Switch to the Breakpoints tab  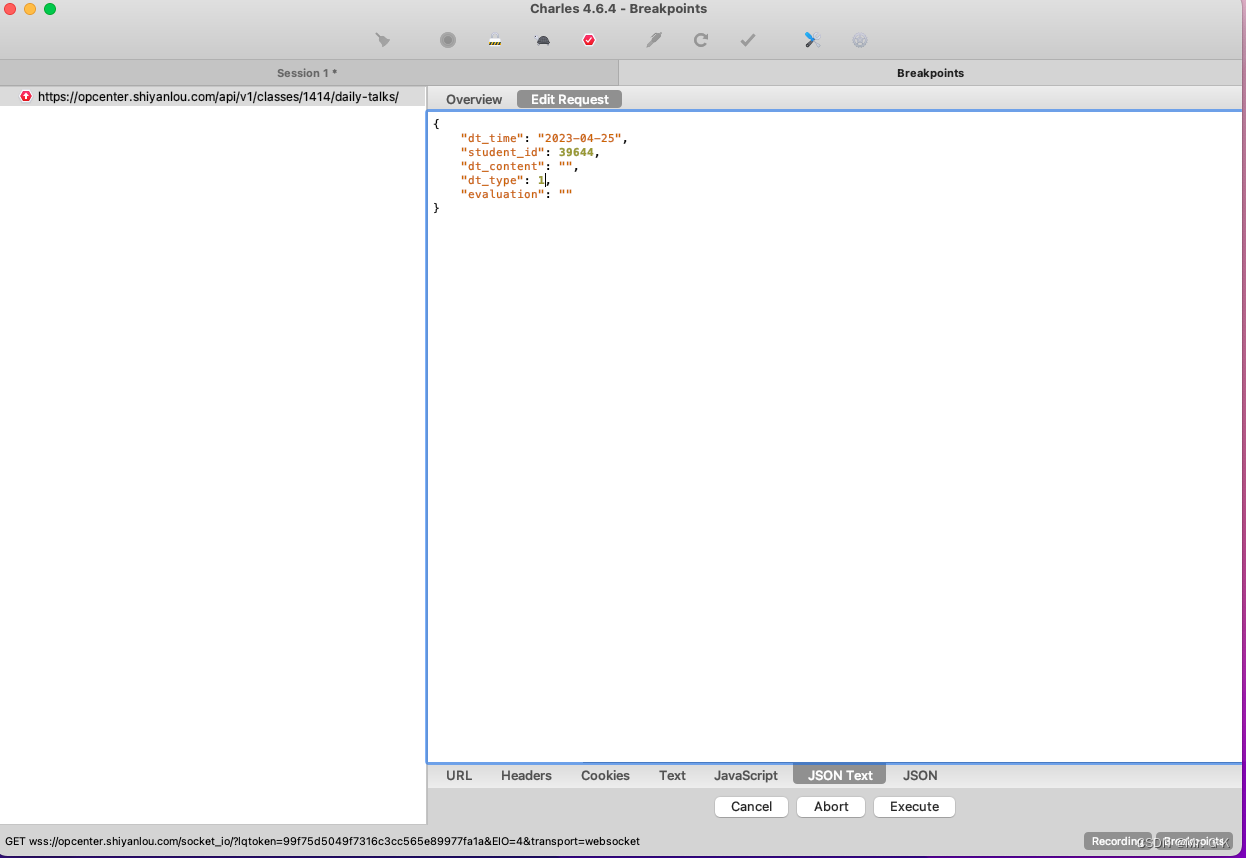coord(931,73)
